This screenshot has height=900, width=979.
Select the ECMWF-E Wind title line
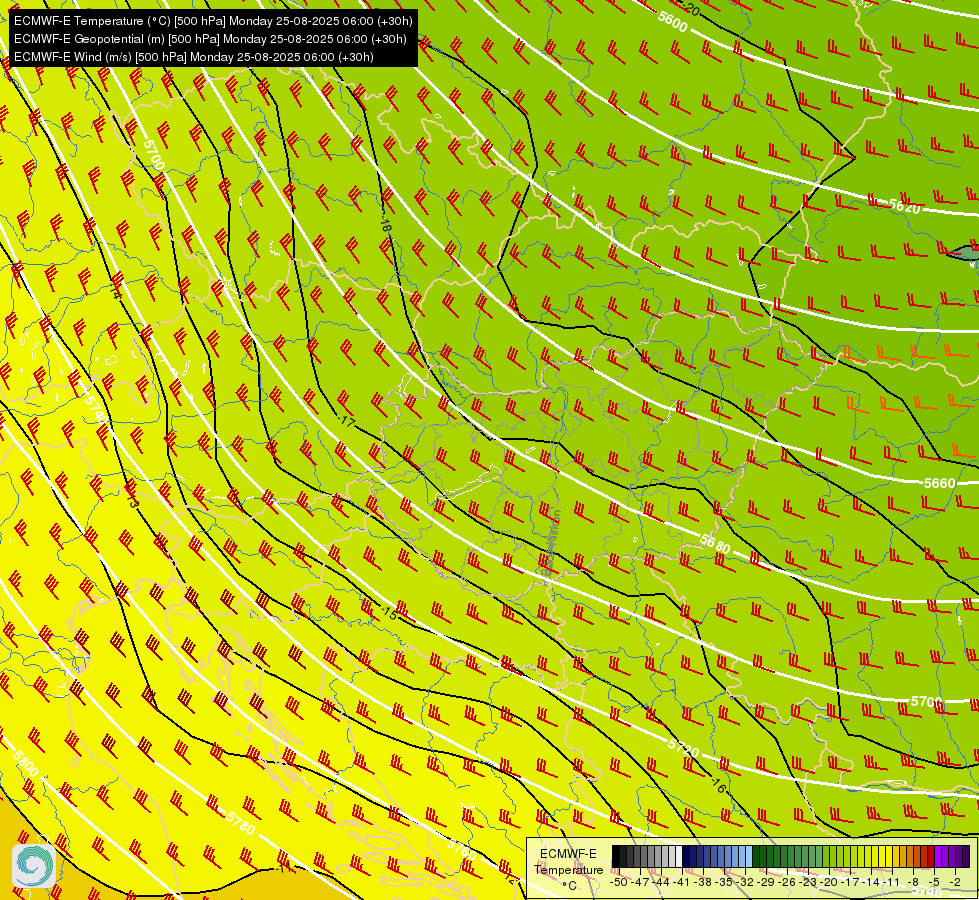(x=194, y=57)
